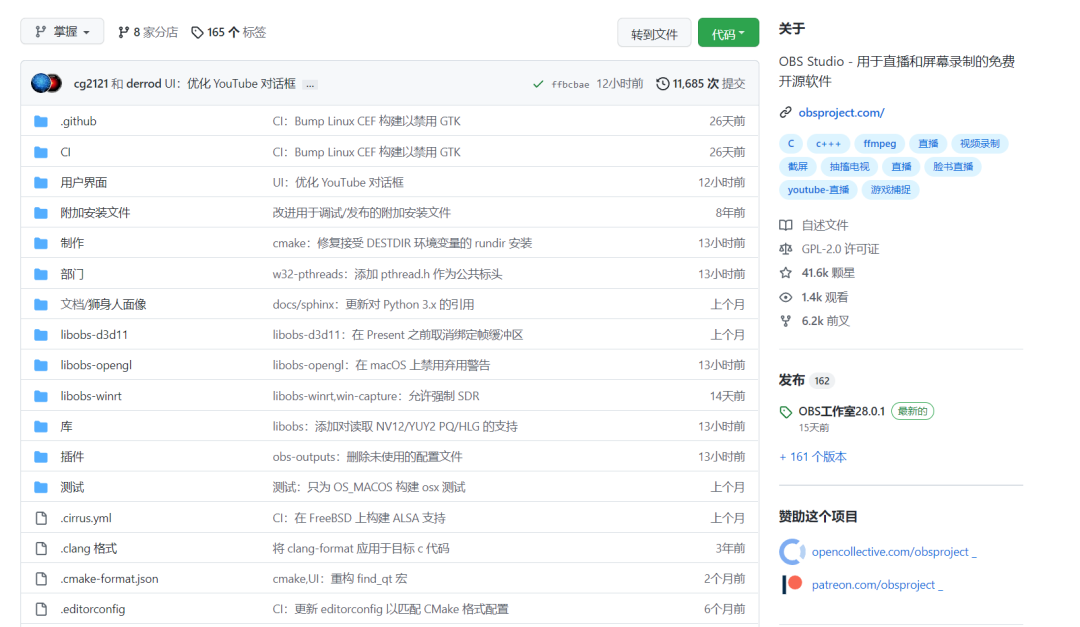Select the youtube-直播 topic tag
The height and width of the screenshot is (627, 1080).
(x=818, y=189)
